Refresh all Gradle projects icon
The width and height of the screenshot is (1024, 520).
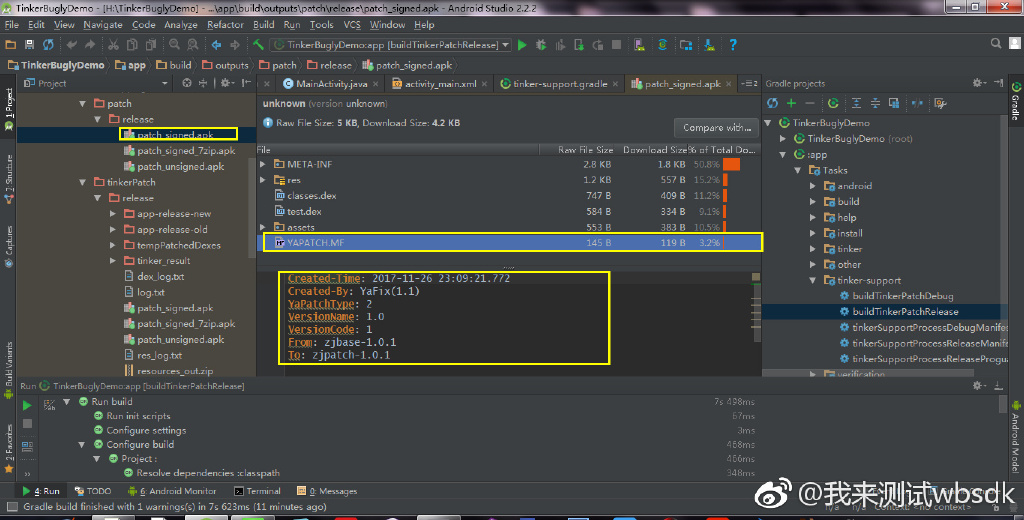click(773, 103)
